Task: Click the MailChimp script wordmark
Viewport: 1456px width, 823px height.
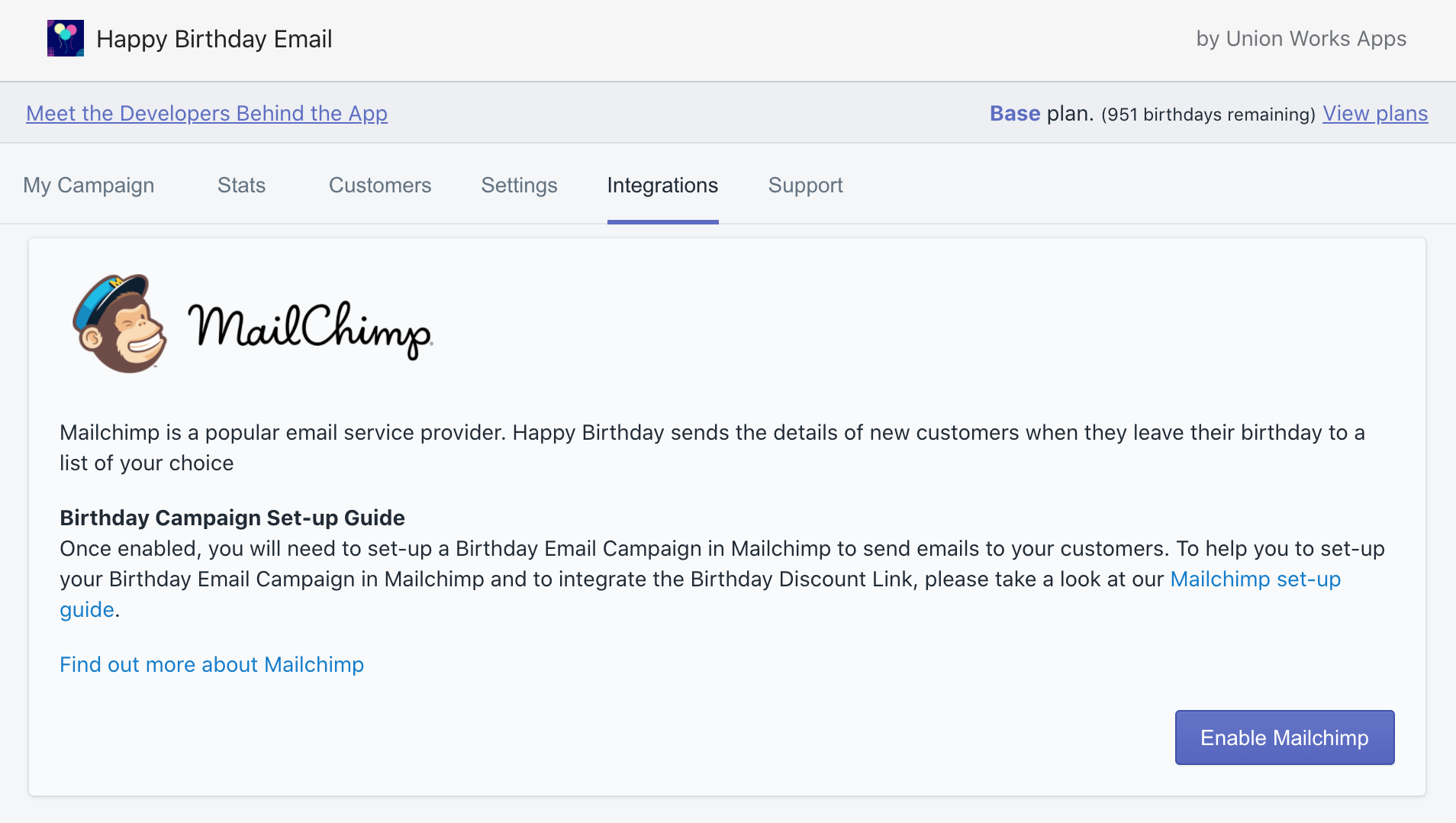Action: (x=310, y=328)
